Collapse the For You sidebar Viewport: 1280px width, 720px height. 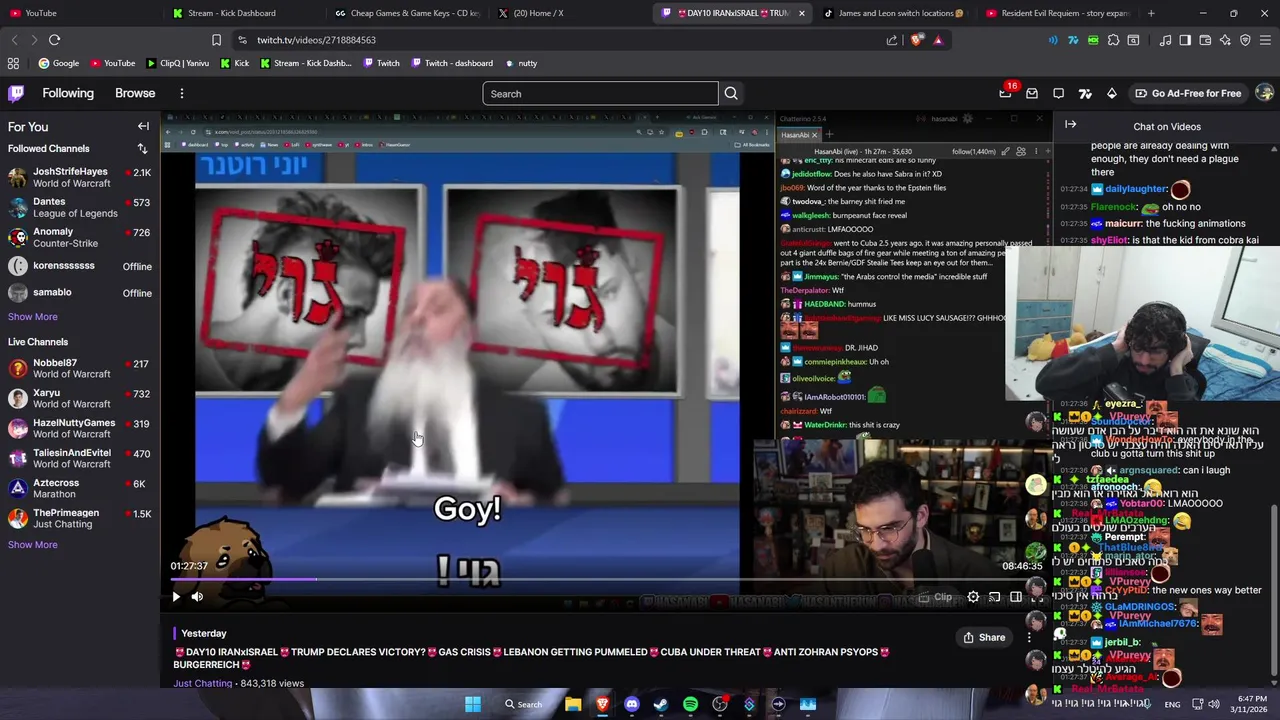click(x=143, y=127)
